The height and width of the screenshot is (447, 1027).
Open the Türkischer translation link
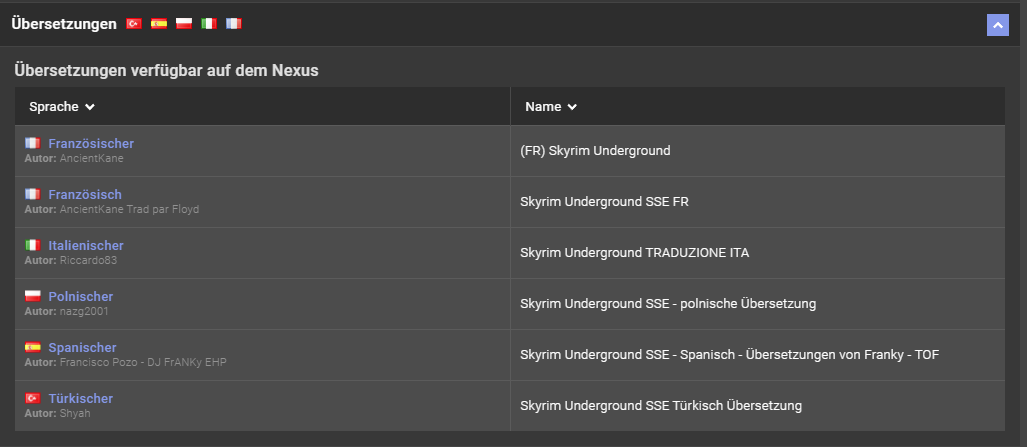tap(81, 399)
